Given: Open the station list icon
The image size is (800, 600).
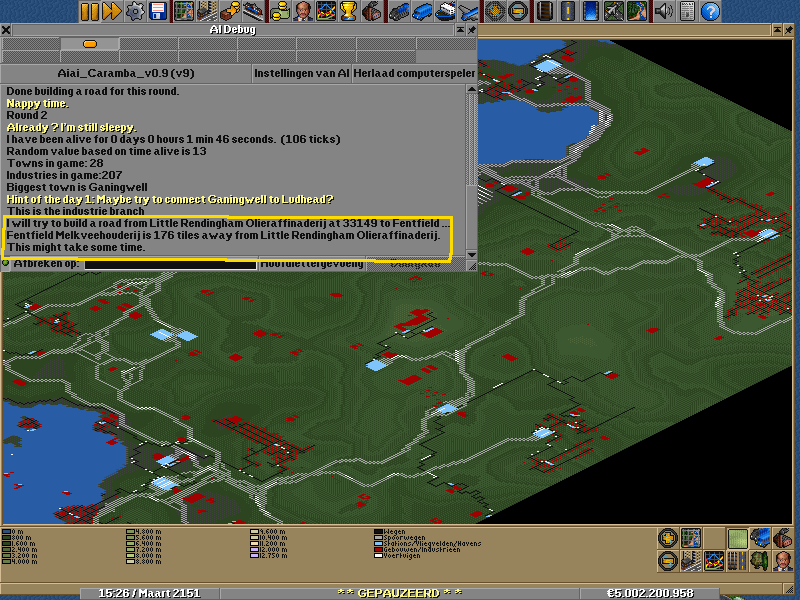Looking at the screenshot, I should 253,11.
